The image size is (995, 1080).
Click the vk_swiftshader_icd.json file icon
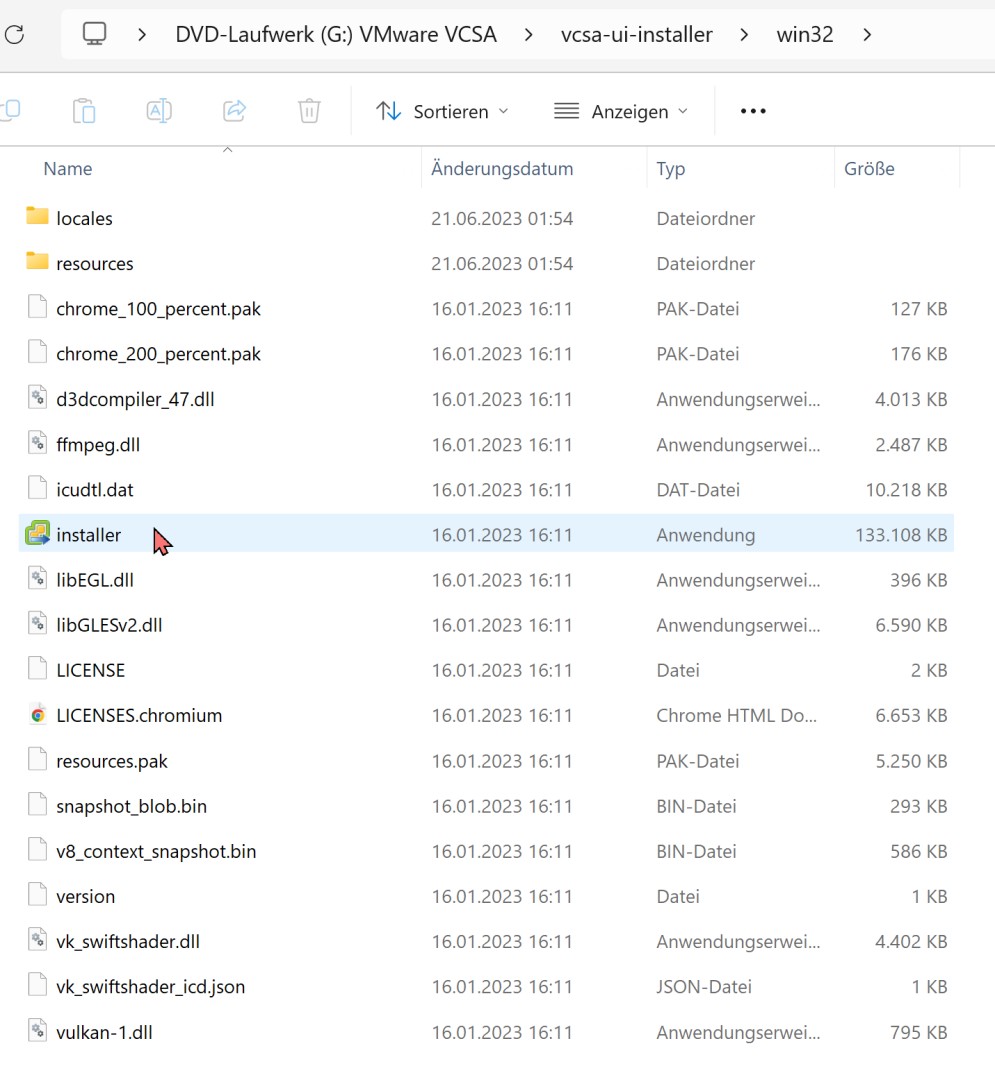pyautogui.click(x=38, y=986)
